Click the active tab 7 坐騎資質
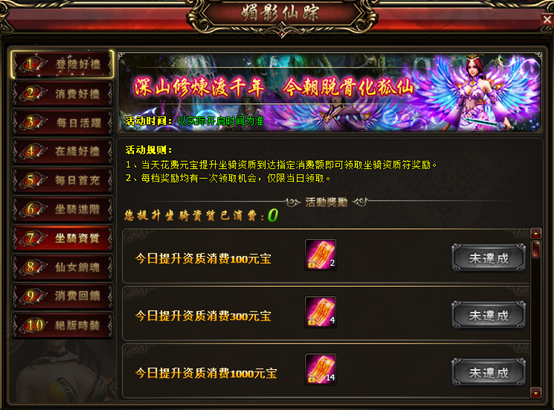The height and width of the screenshot is (410, 554). pyautogui.click(x=63, y=238)
